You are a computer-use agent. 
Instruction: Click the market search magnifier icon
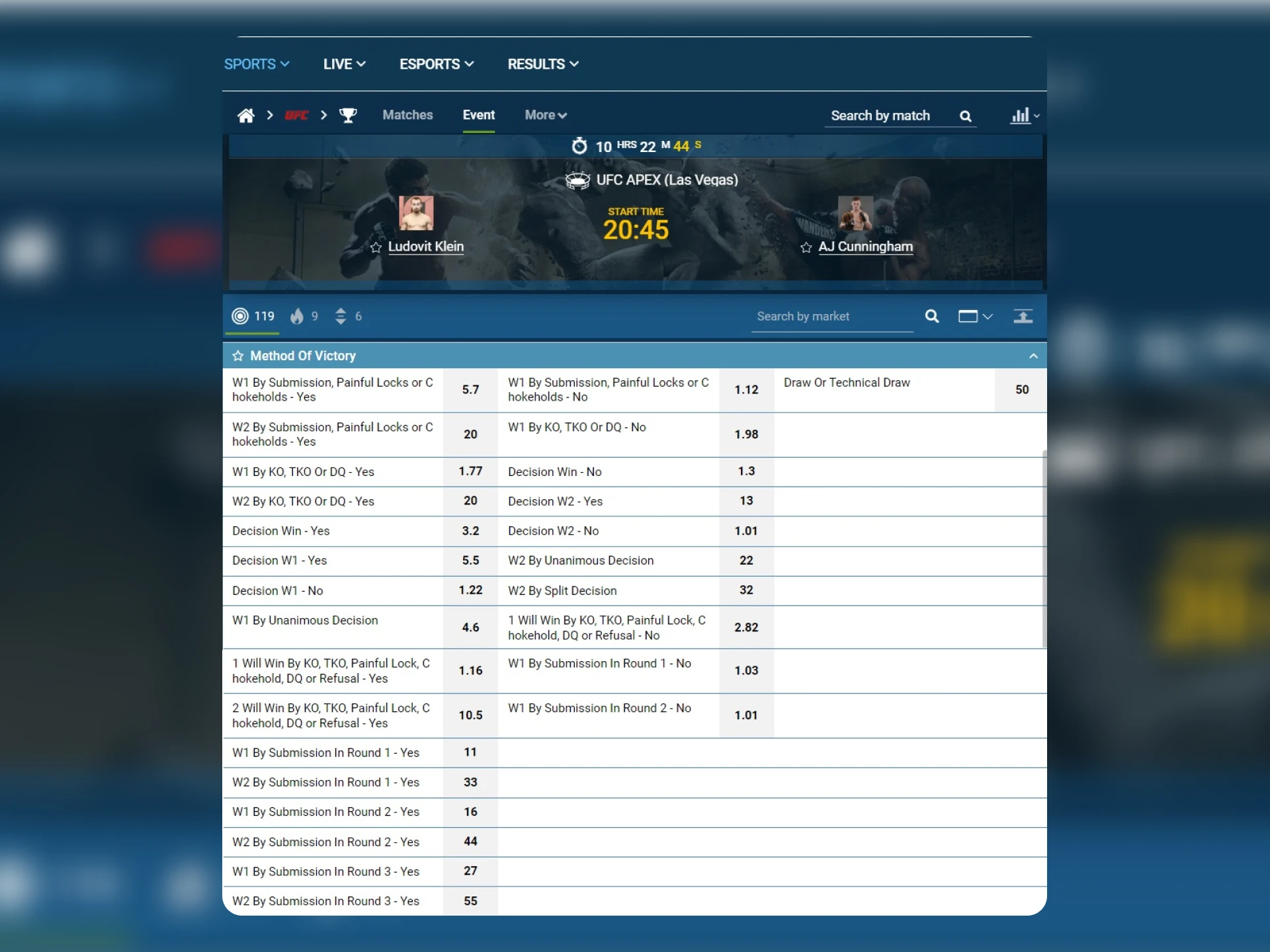[x=932, y=316]
